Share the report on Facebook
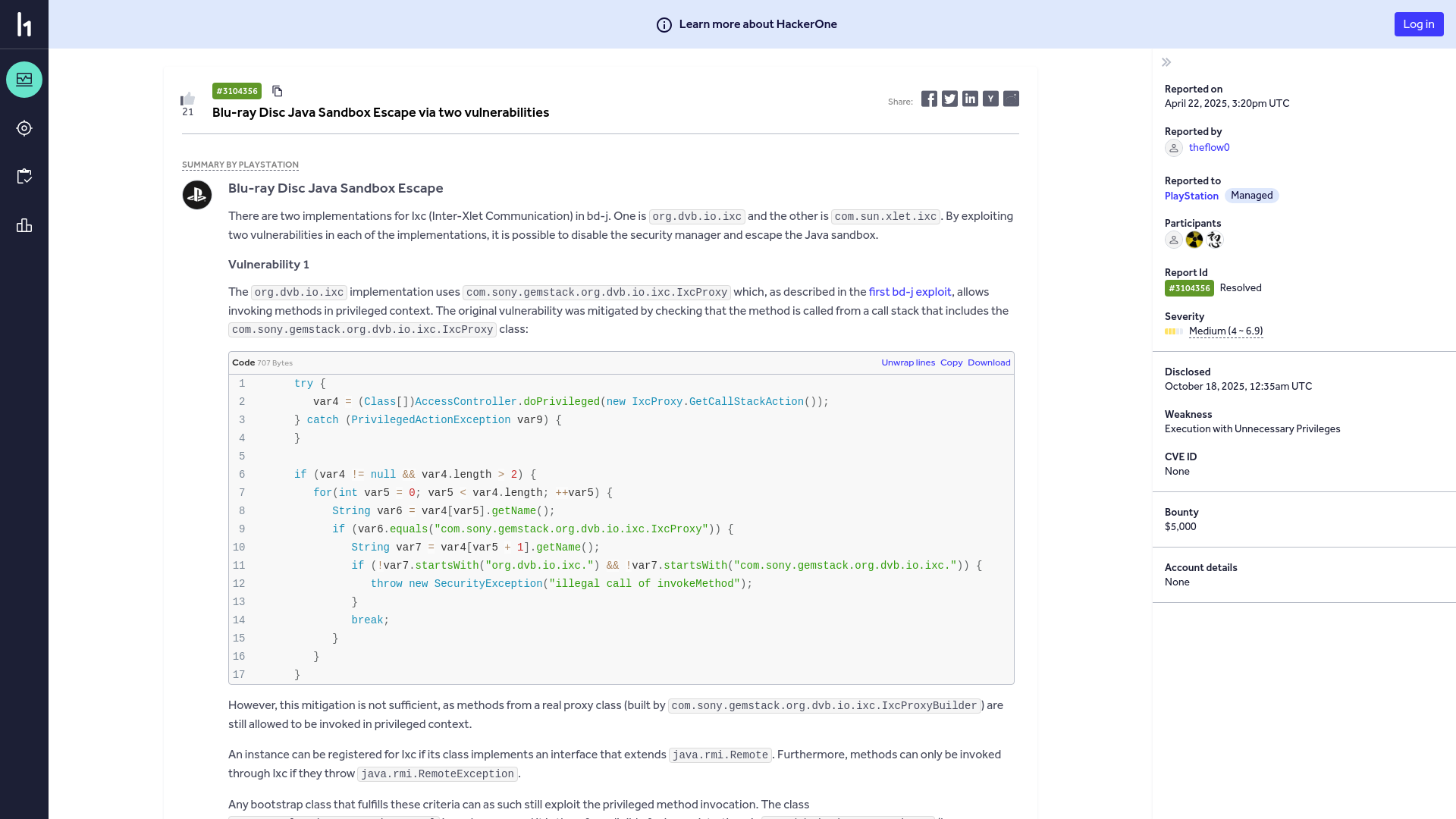 [x=929, y=99]
